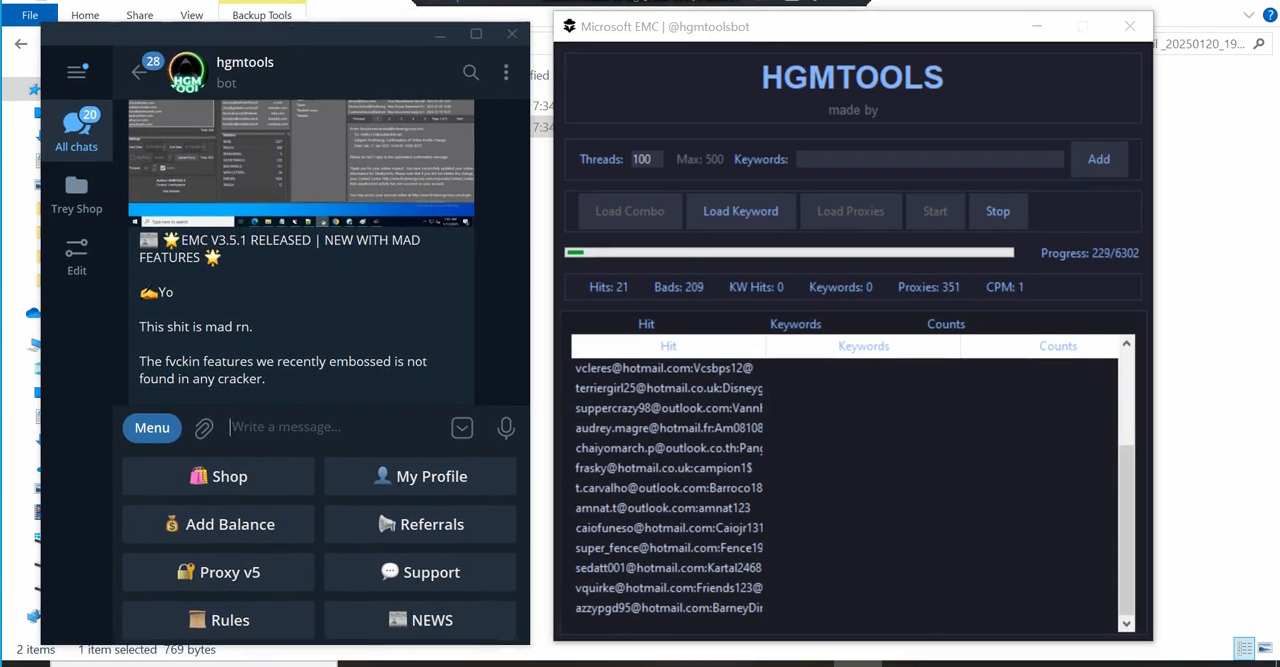The width and height of the screenshot is (1280, 667).
Task: Navigate back in File Explorer
Action: [21, 44]
